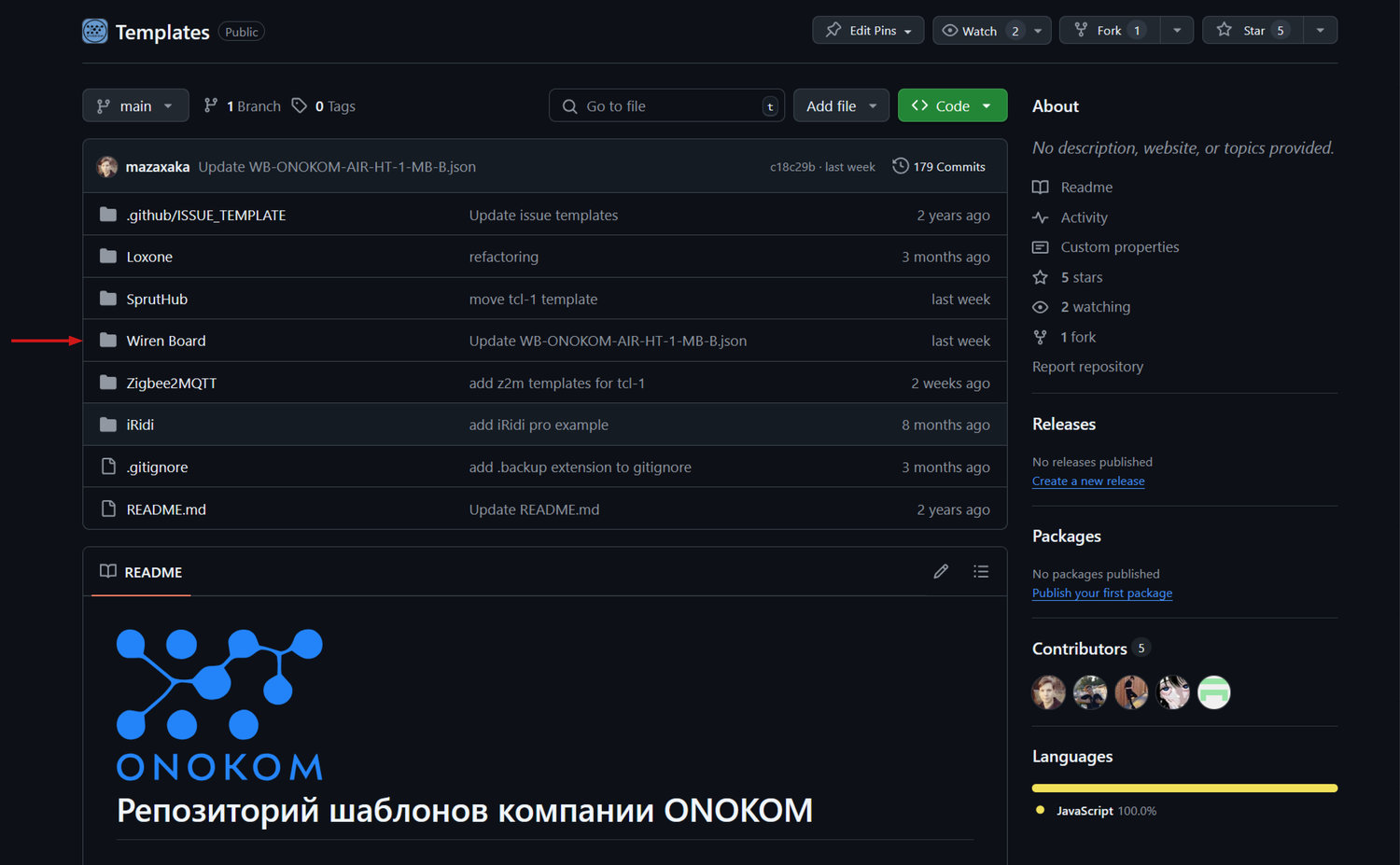Expand the green Code dropdown
The height and width of the screenshot is (865, 1400).
pyautogui.click(x=952, y=105)
